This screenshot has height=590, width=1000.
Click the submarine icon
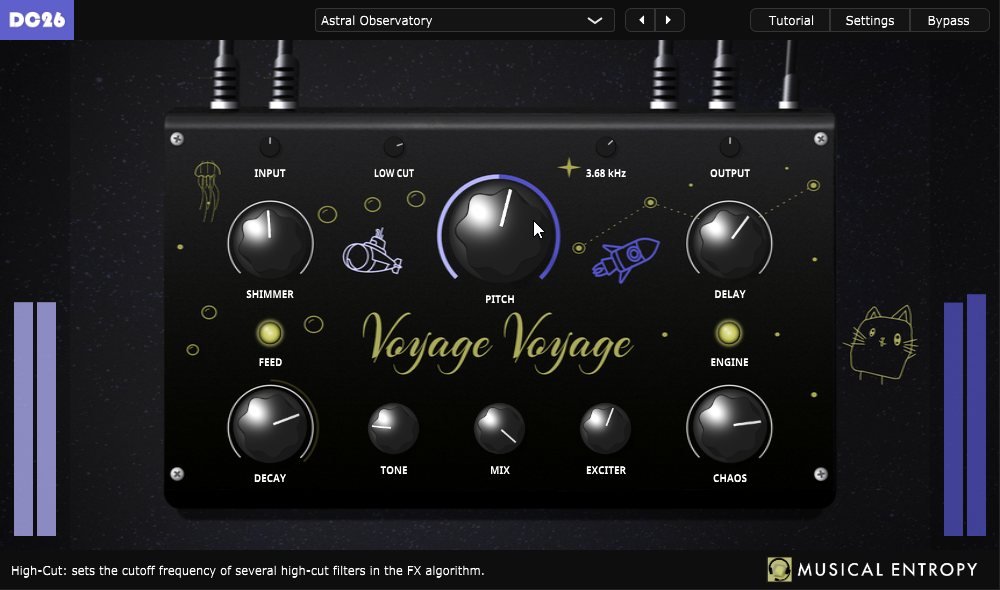tap(372, 252)
